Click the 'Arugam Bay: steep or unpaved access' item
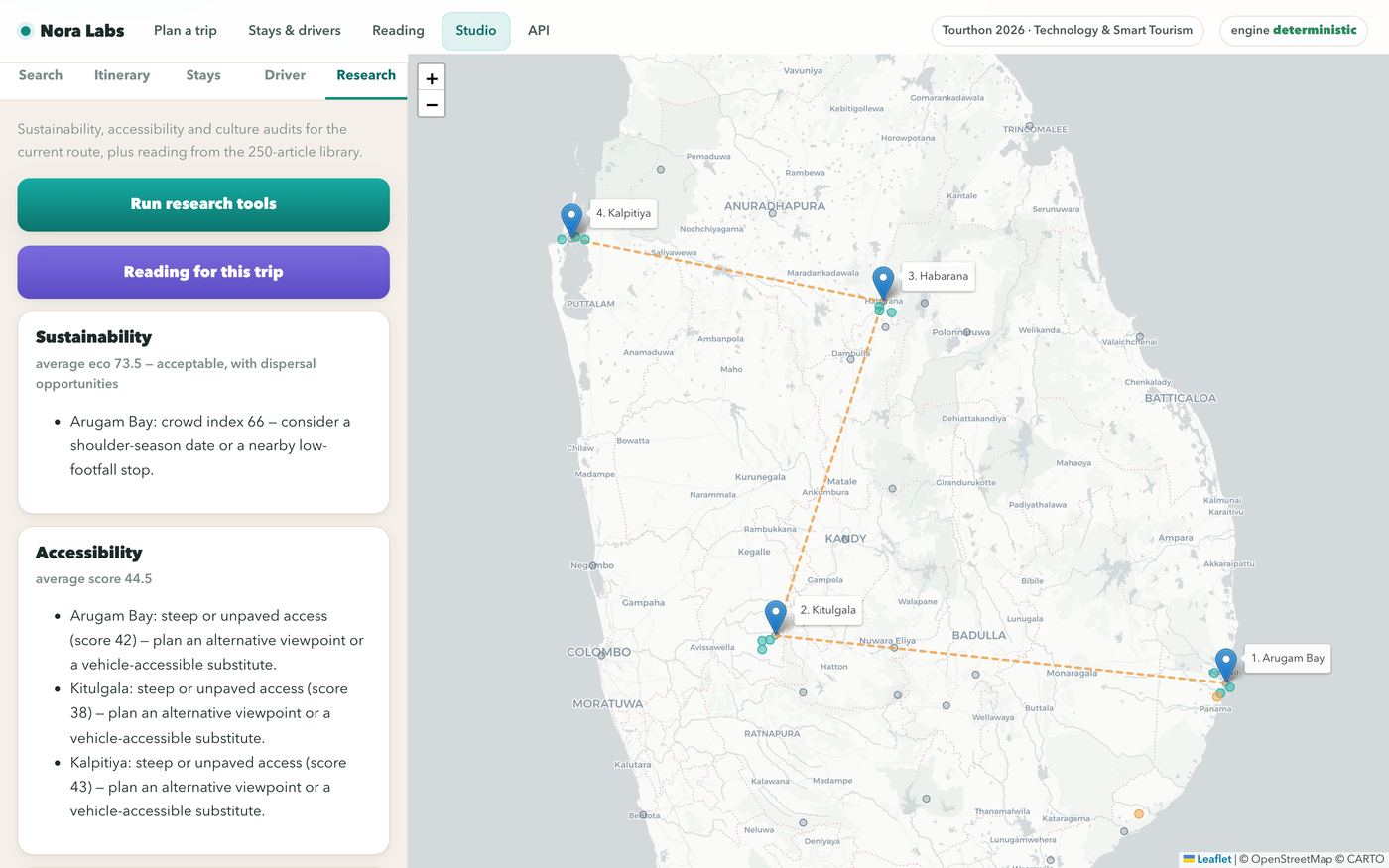Screen dimensions: 1389x868 217,640
